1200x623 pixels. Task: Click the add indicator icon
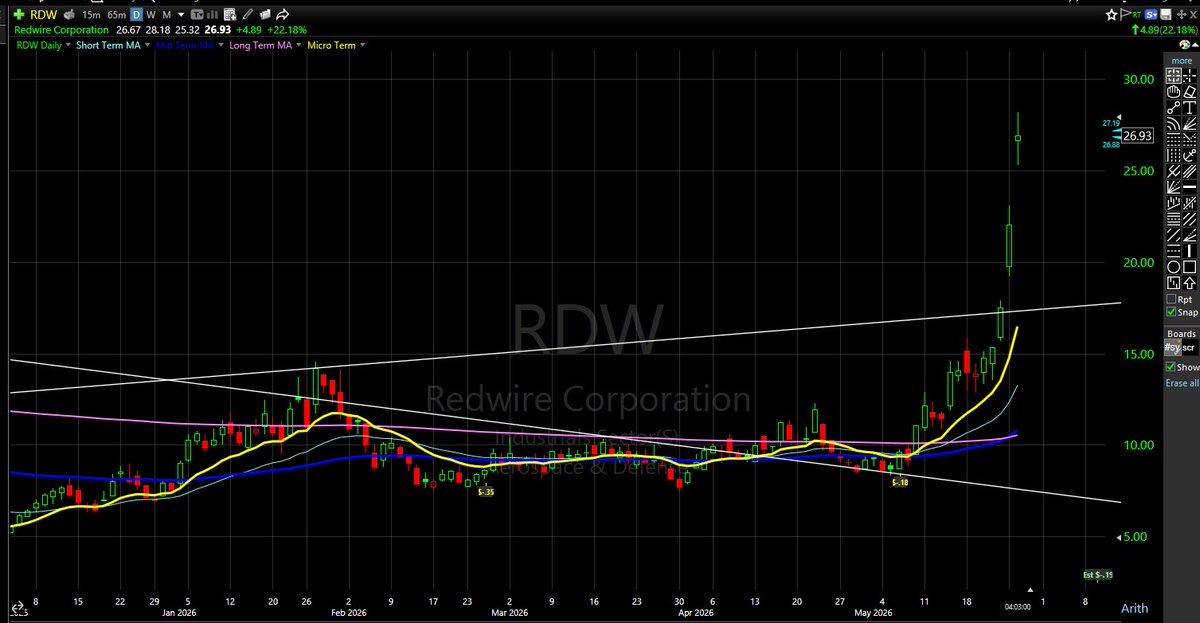point(230,15)
